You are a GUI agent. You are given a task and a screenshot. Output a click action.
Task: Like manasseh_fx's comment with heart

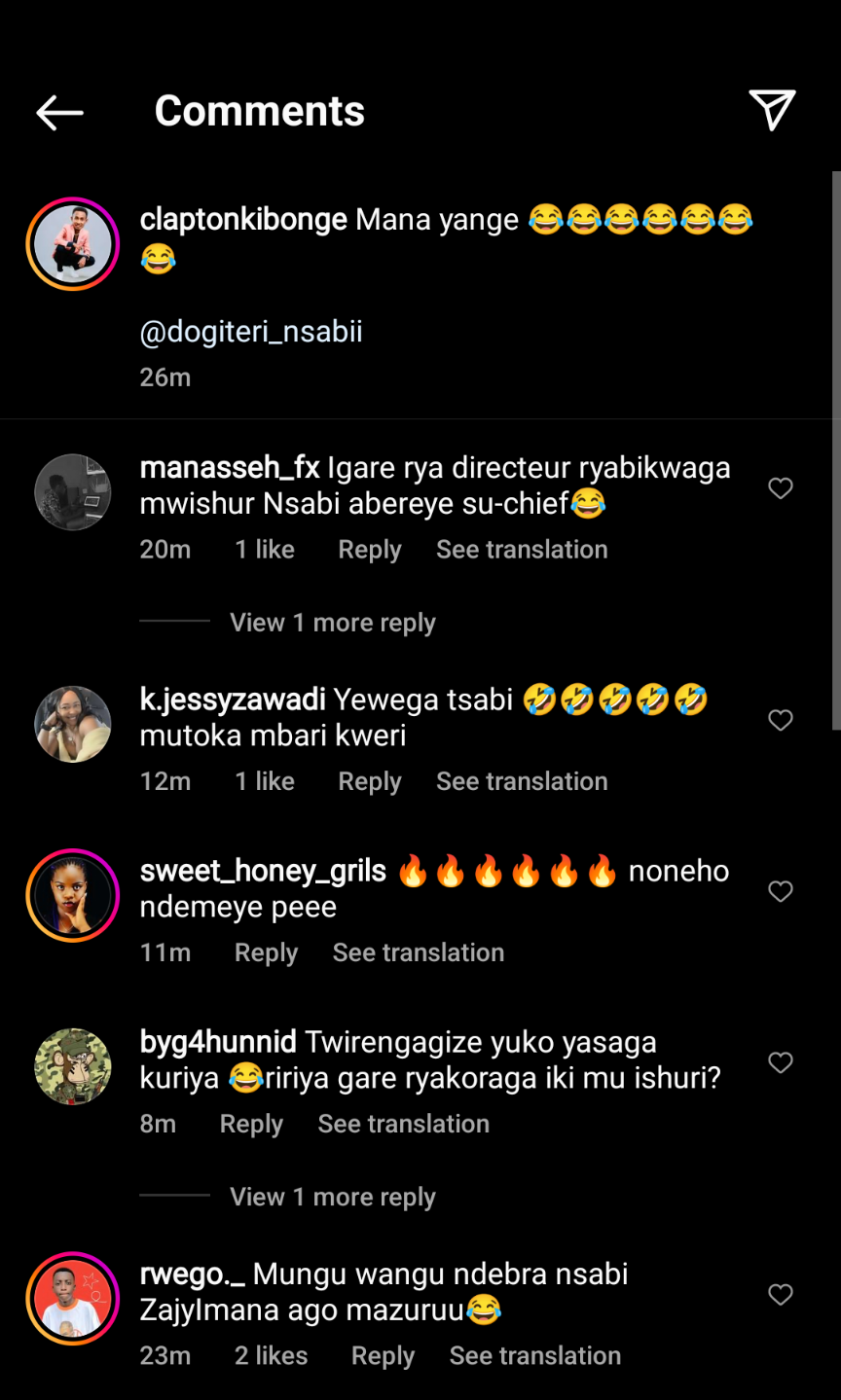tap(781, 487)
